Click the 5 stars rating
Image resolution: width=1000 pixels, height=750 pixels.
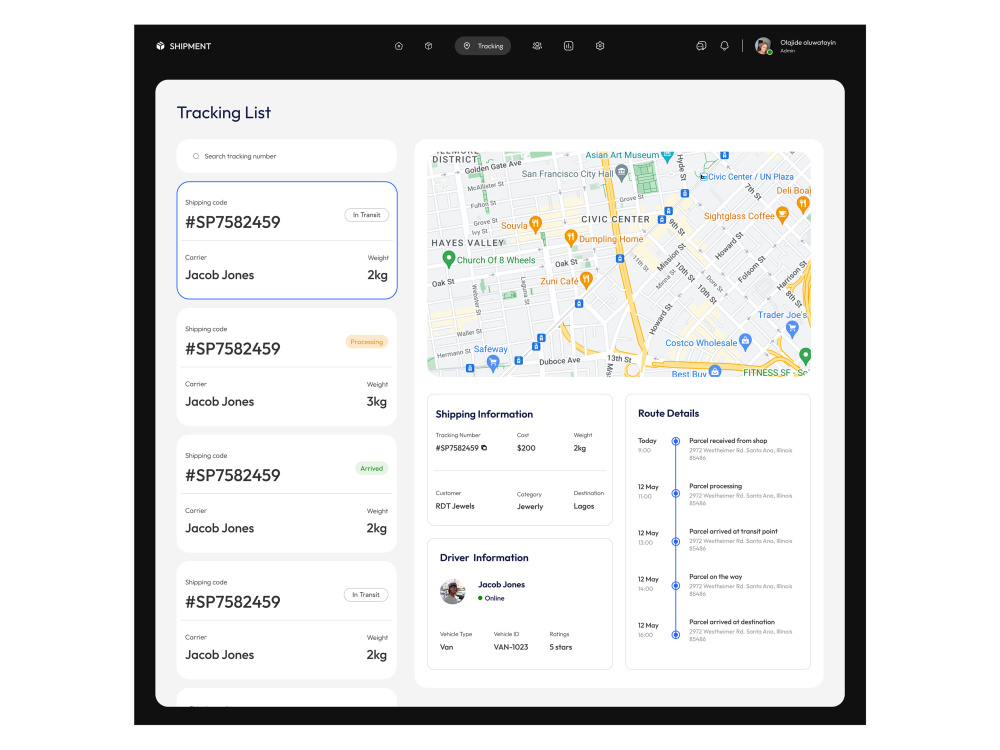(x=561, y=647)
